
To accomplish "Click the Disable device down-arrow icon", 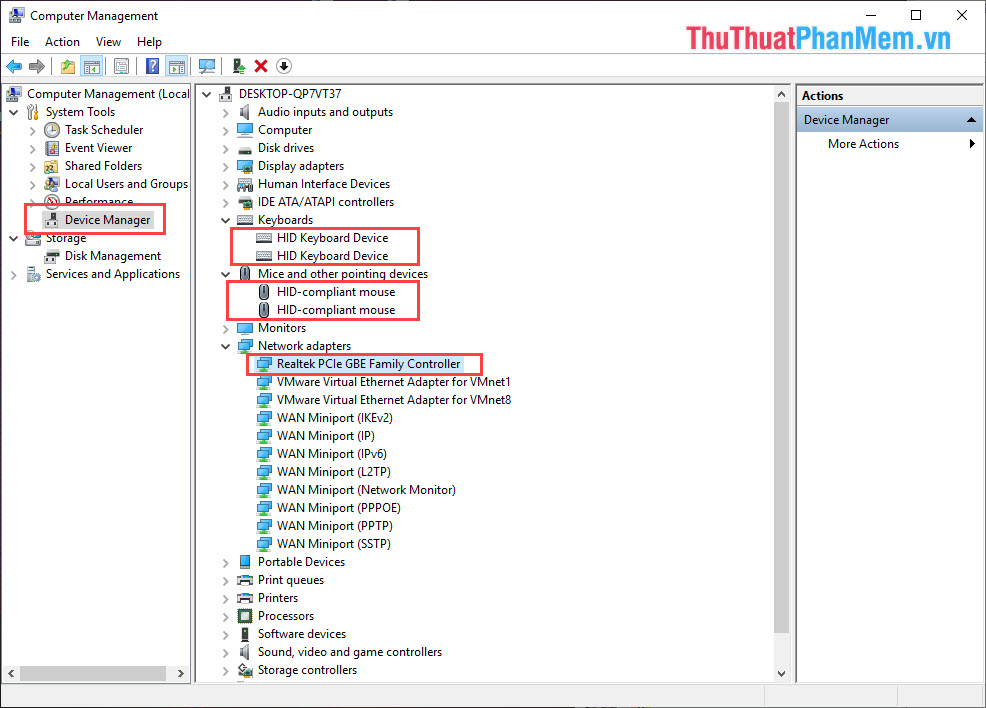I will 283,66.
